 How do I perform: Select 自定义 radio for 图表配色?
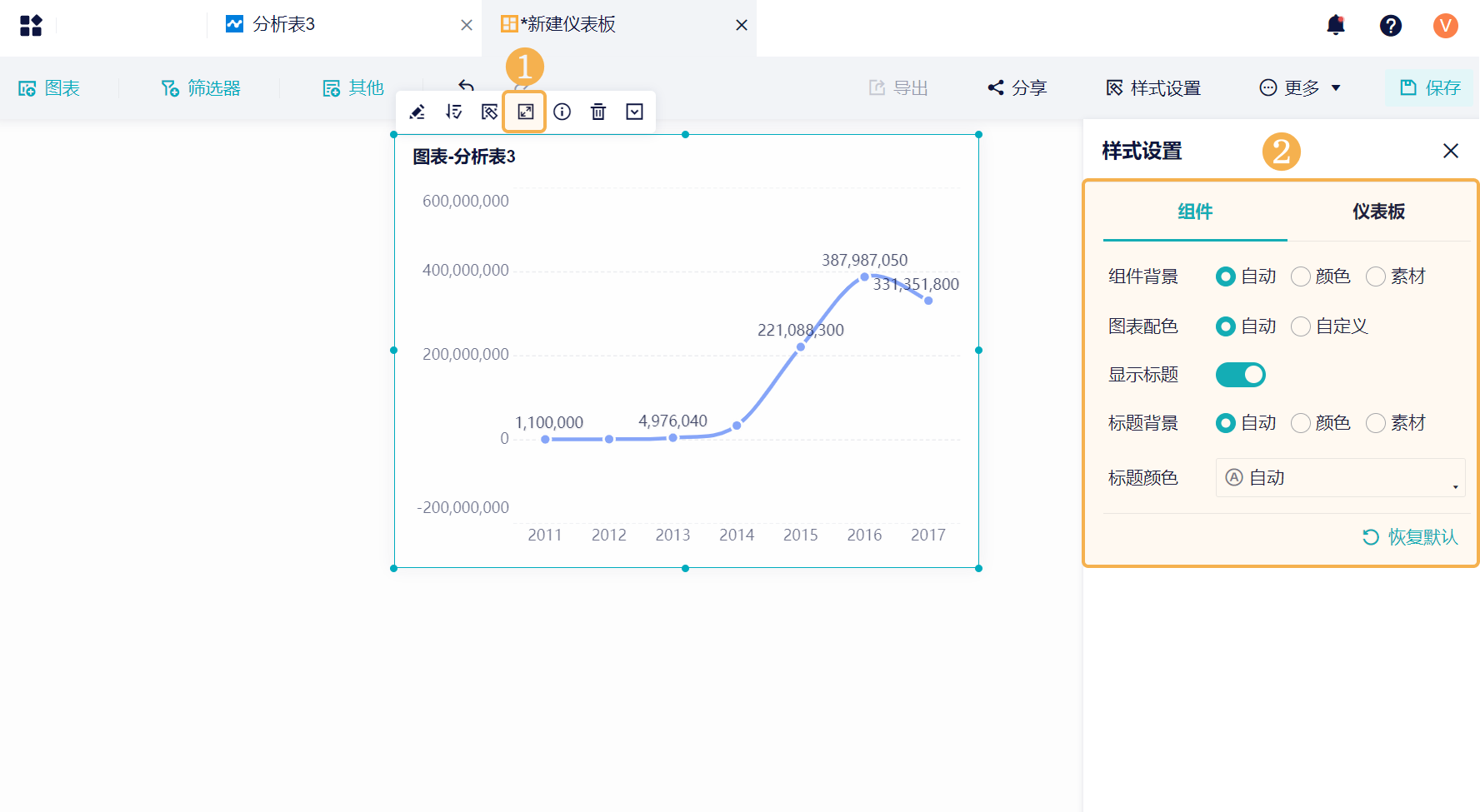pyautogui.click(x=1330, y=326)
